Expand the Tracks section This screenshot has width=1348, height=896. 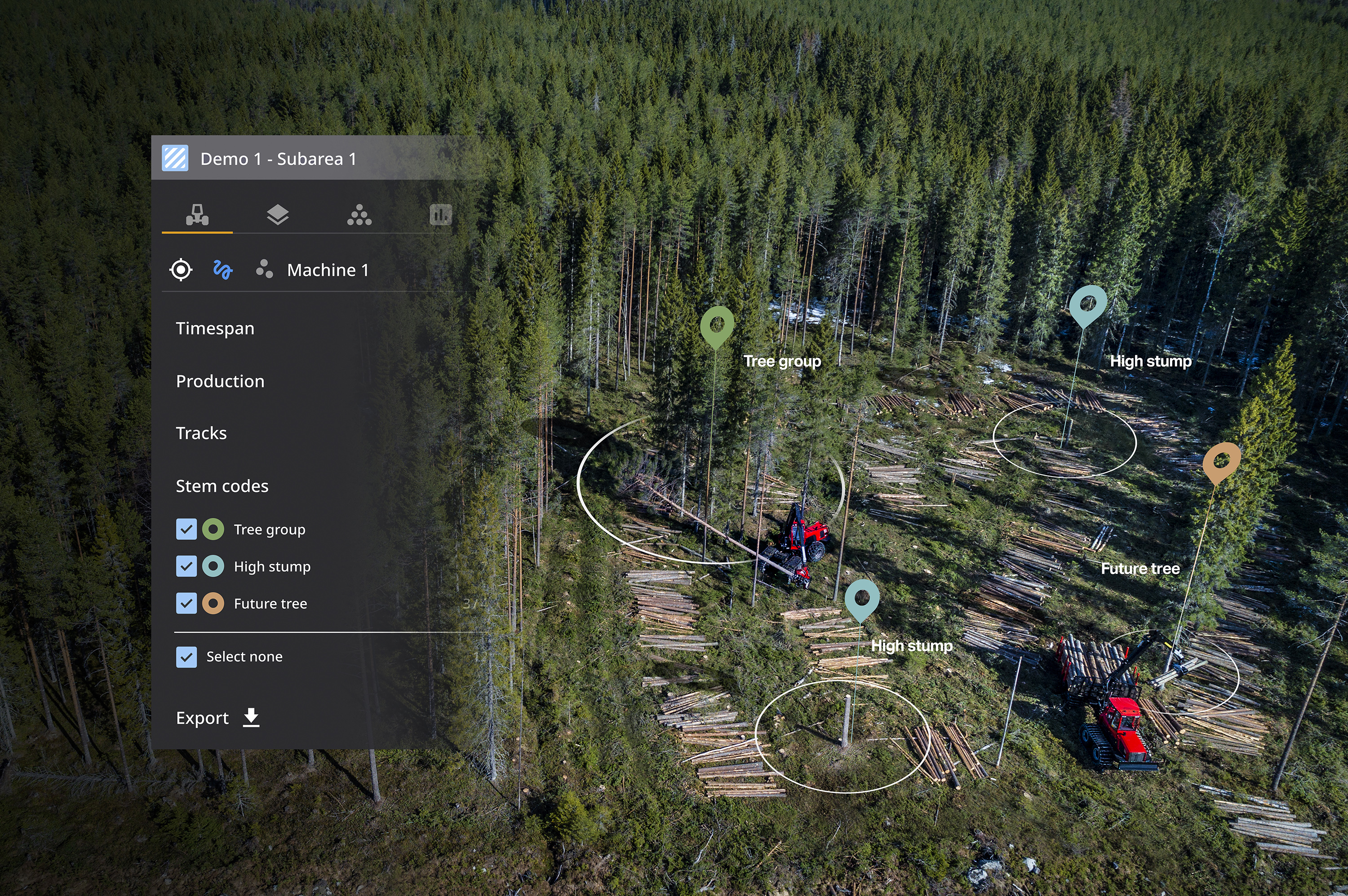click(x=201, y=433)
